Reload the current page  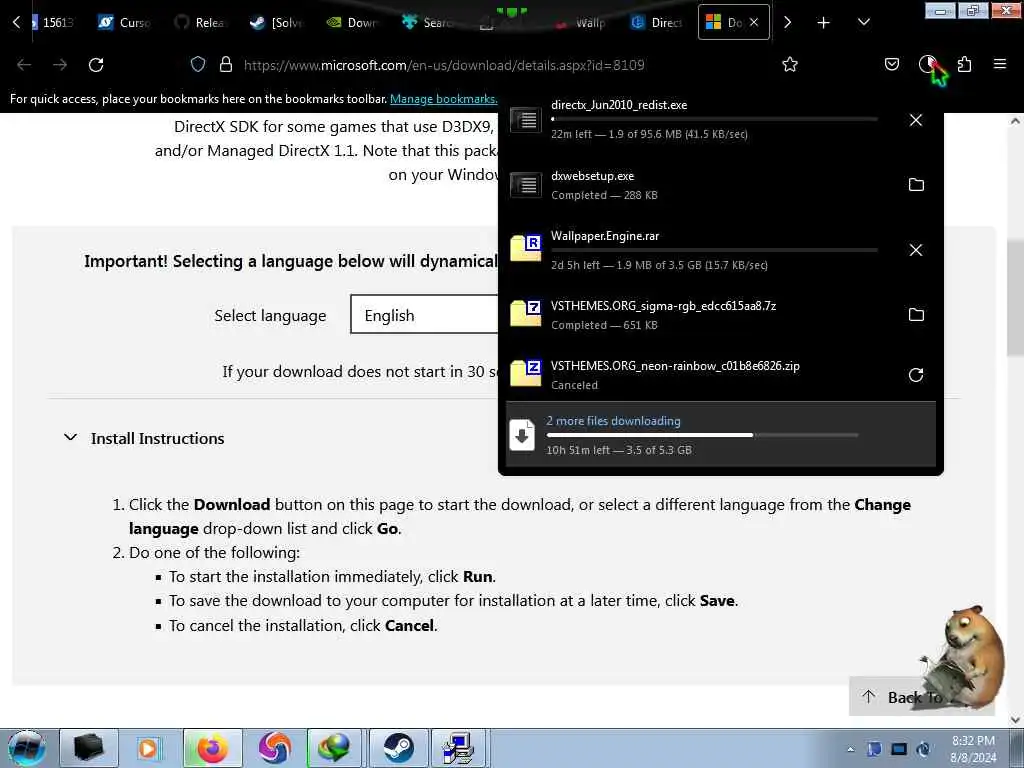click(x=96, y=65)
